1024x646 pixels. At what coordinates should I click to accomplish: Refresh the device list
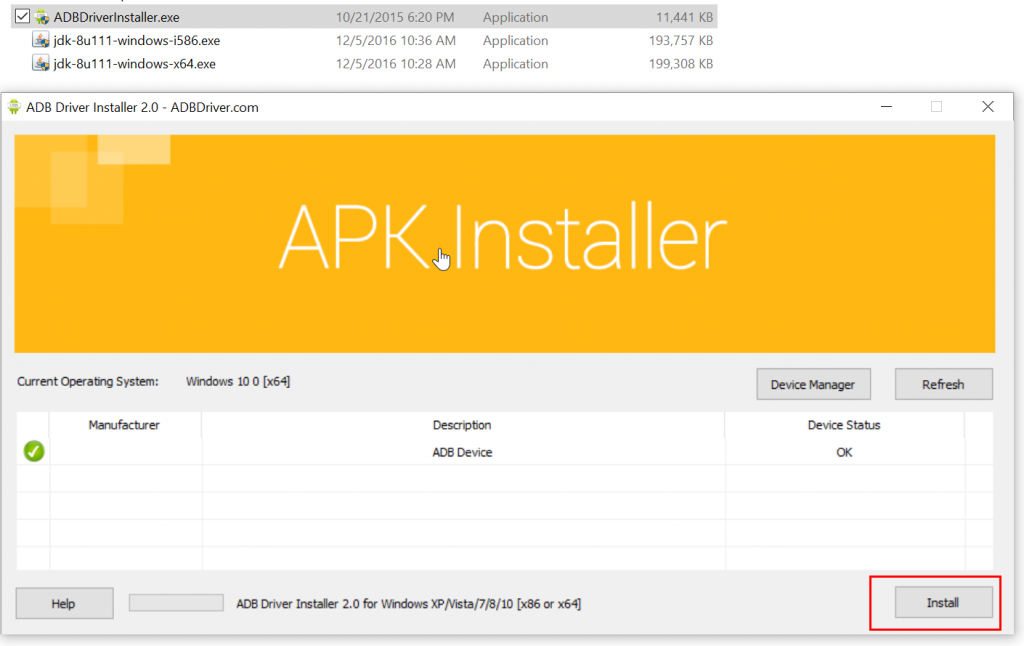[943, 385]
